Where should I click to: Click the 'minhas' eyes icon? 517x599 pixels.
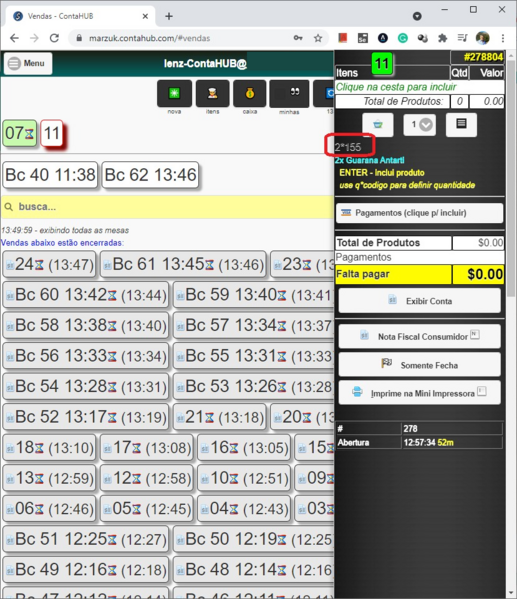[x=289, y=93]
